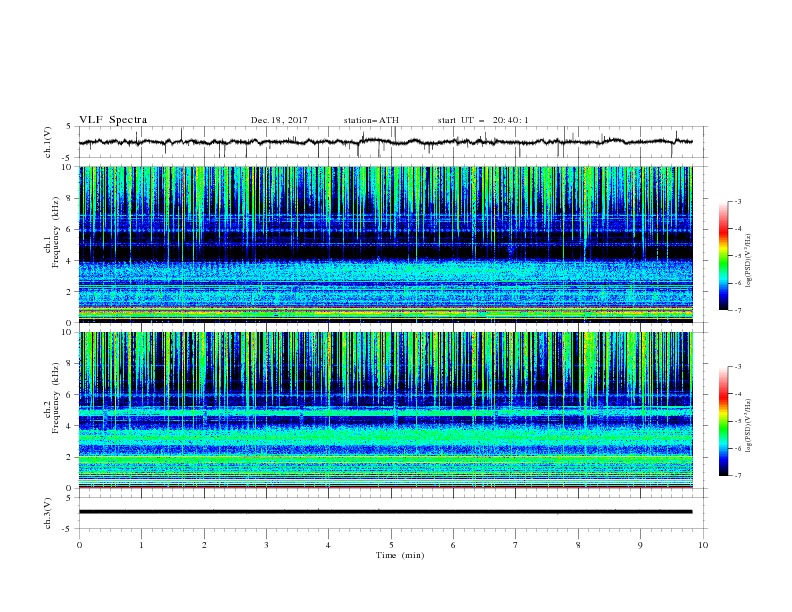
Task: Click tick label "10" on the Time axis
Action: click(703, 545)
